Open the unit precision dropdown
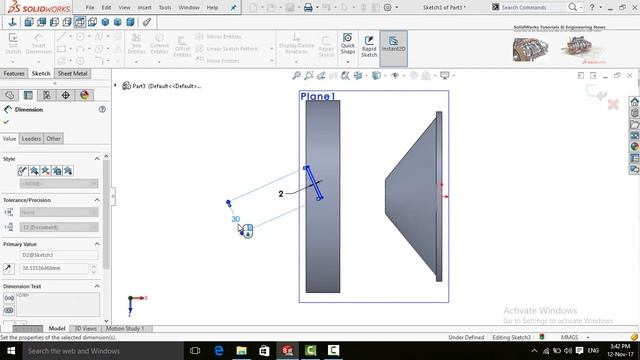 coord(59,227)
